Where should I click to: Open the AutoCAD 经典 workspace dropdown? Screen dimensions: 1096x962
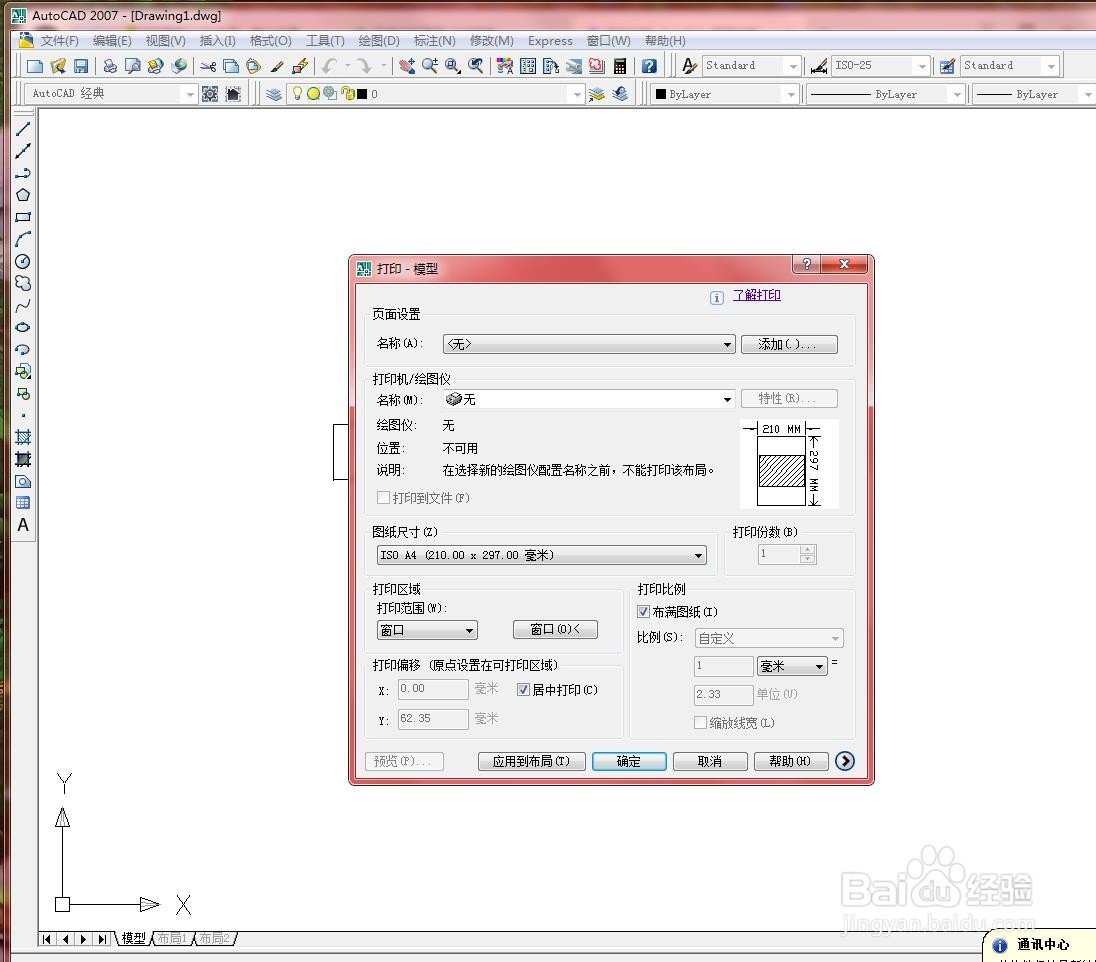(x=111, y=94)
